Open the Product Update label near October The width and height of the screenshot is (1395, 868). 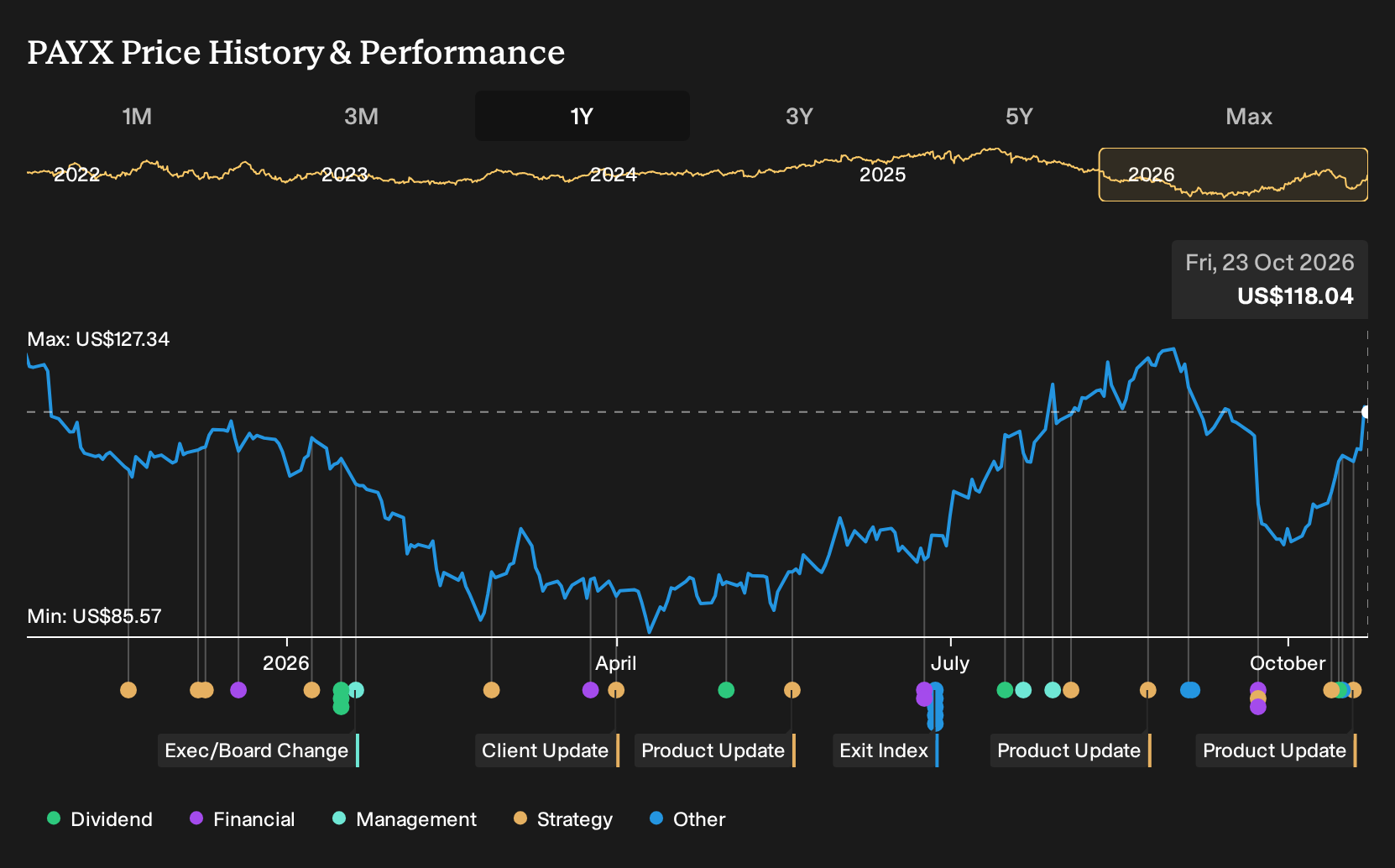1277,750
